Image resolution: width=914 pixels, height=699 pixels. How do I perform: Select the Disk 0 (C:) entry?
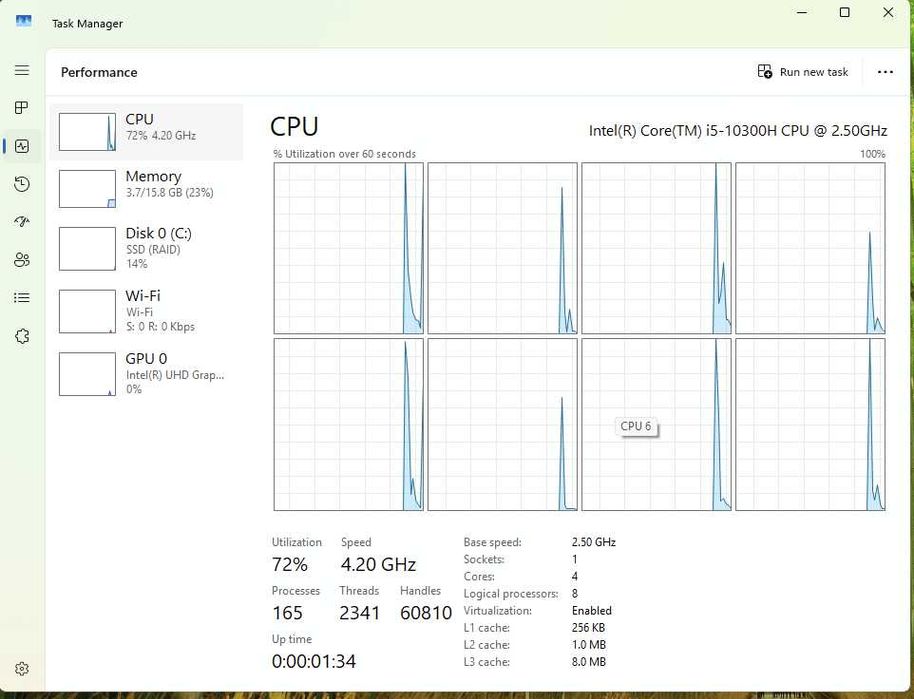[146, 248]
